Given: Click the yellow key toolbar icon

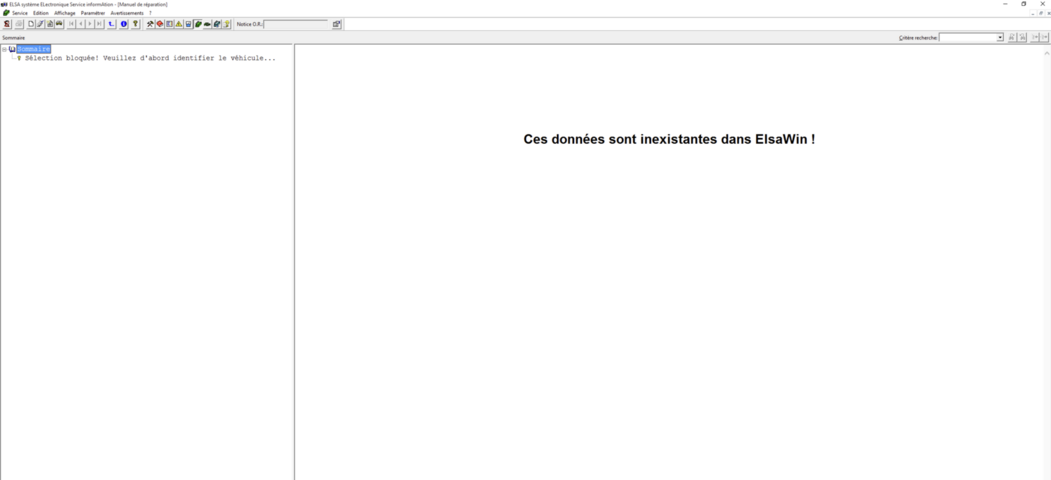Looking at the screenshot, I should (135, 24).
